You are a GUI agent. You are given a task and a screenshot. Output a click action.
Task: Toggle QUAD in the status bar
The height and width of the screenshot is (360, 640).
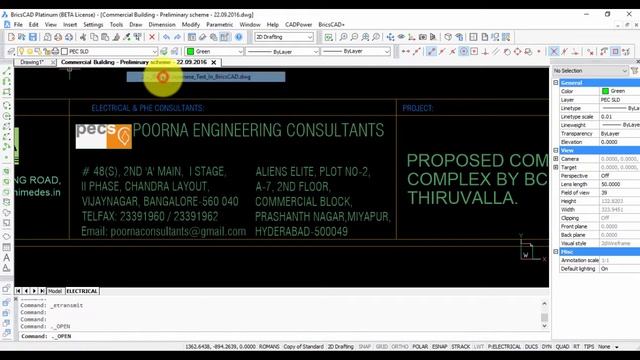(562, 347)
